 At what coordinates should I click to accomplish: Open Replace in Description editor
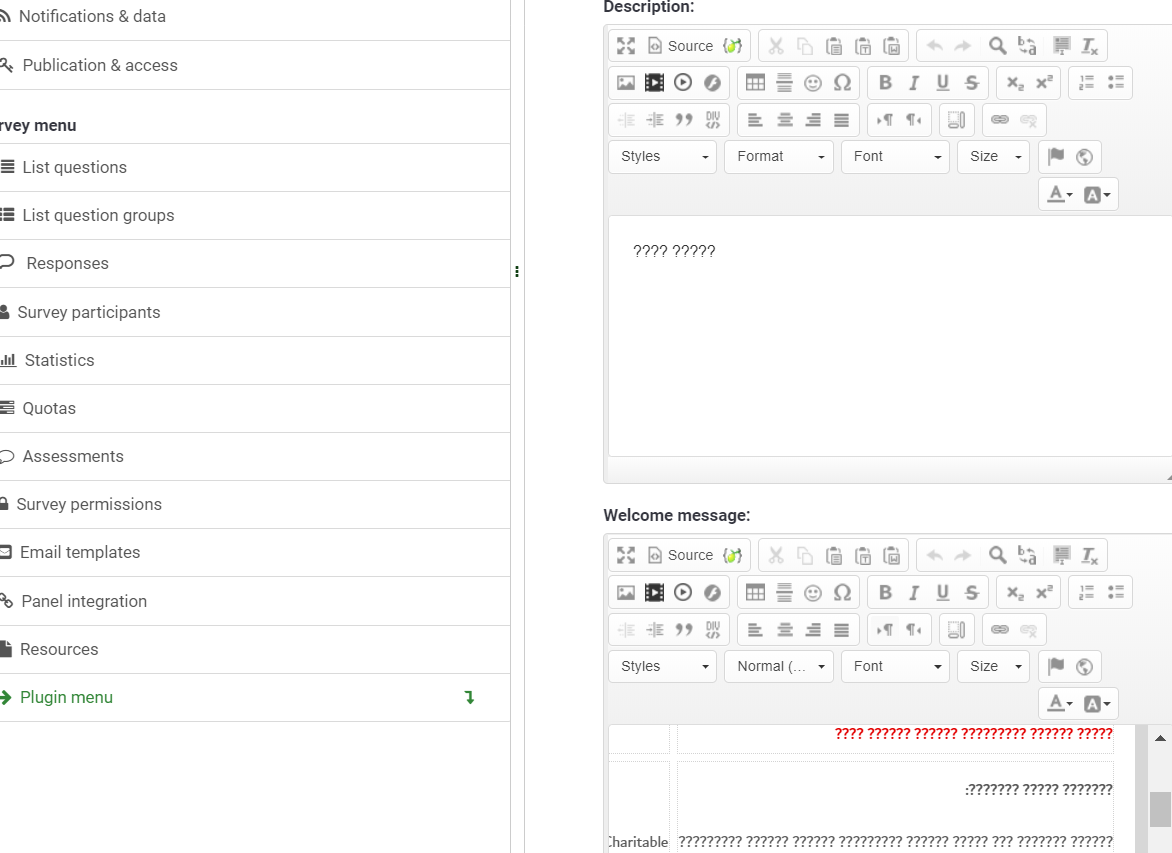coord(1027,46)
